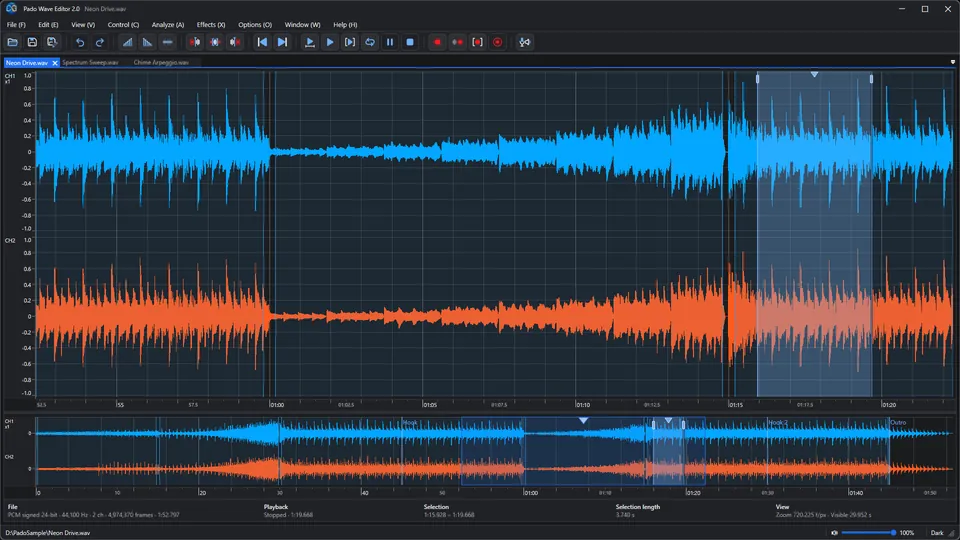Save the file with the floppy icon
This screenshot has height=540, width=960.
tap(32, 42)
